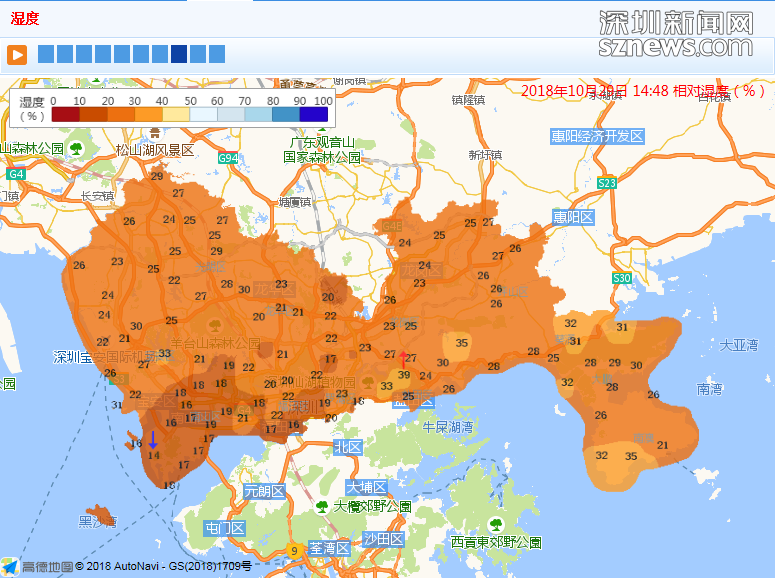Click the 高德地图 logo icon
Viewport: 776px width, 578px height.
pyautogui.click(x=10, y=566)
